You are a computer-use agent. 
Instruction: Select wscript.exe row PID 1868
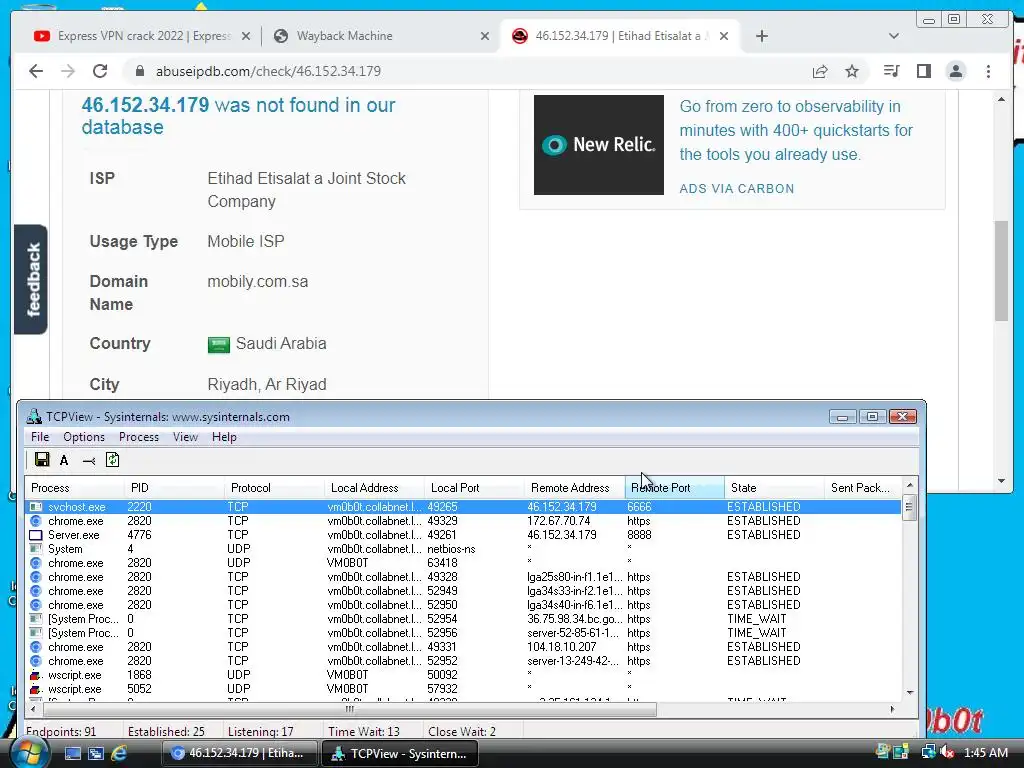pyautogui.click(x=463, y=675)
